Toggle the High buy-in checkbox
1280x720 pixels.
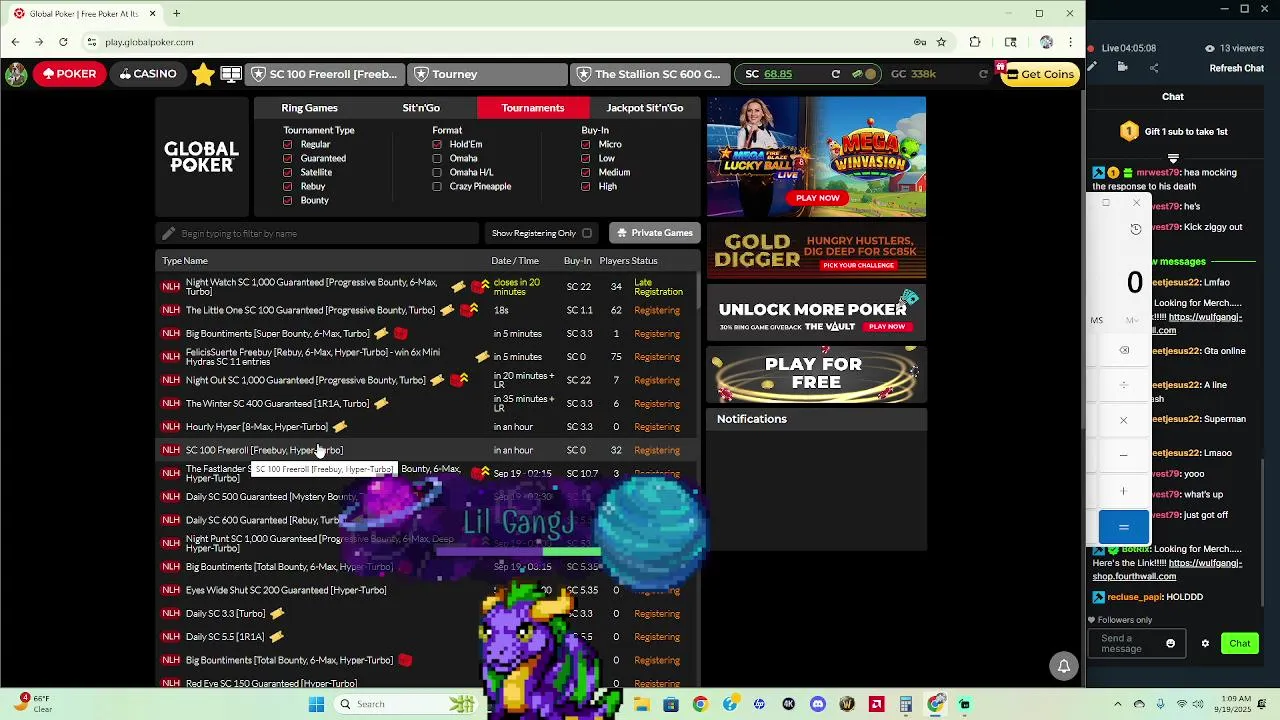(586, 186)
